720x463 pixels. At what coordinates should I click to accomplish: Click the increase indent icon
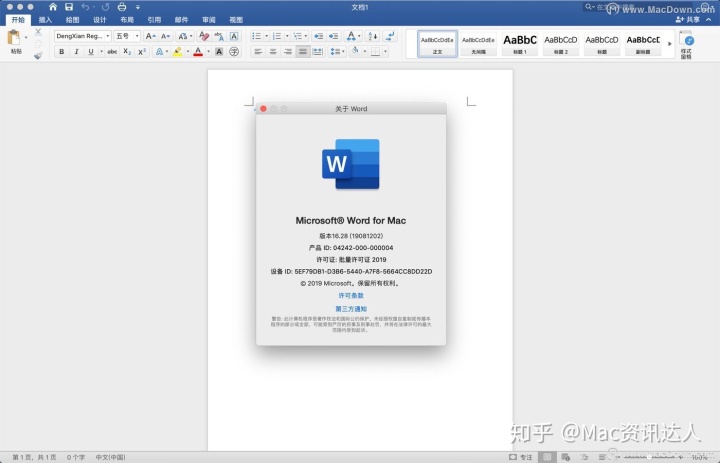click(x=334, y=36)
